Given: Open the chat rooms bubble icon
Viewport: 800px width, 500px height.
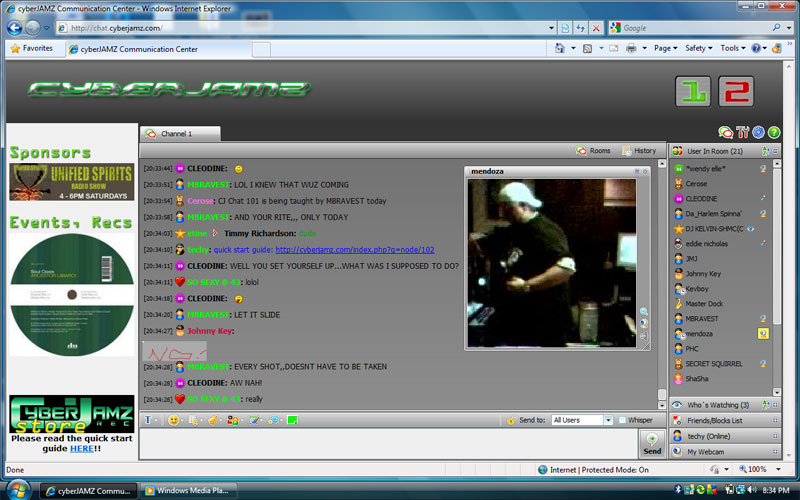Looking at the screenshot, I should pos(725,133).
